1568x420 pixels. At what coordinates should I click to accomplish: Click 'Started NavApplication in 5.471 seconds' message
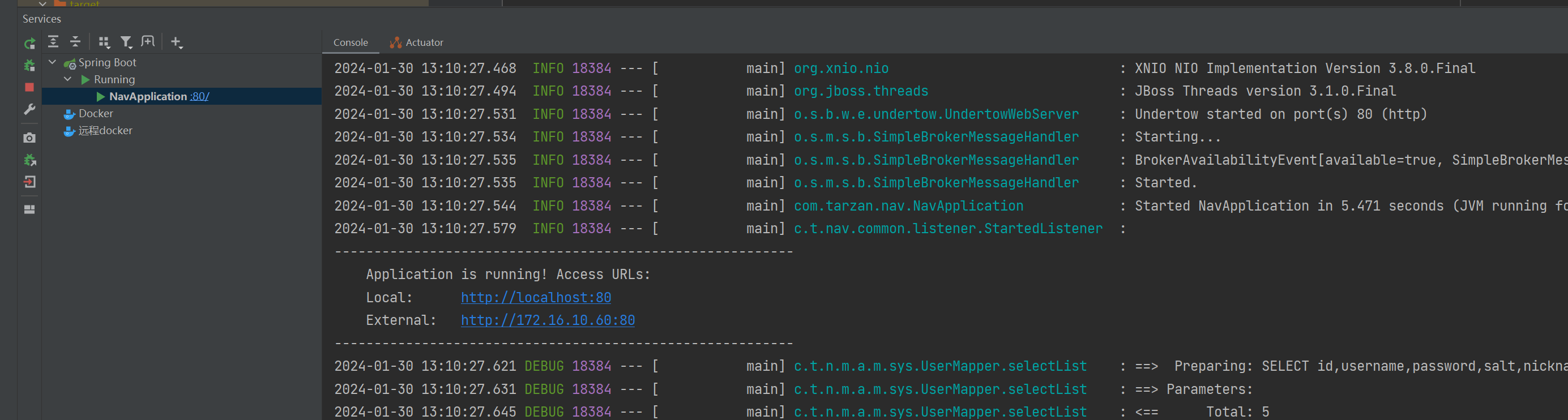pos(1289,205)
